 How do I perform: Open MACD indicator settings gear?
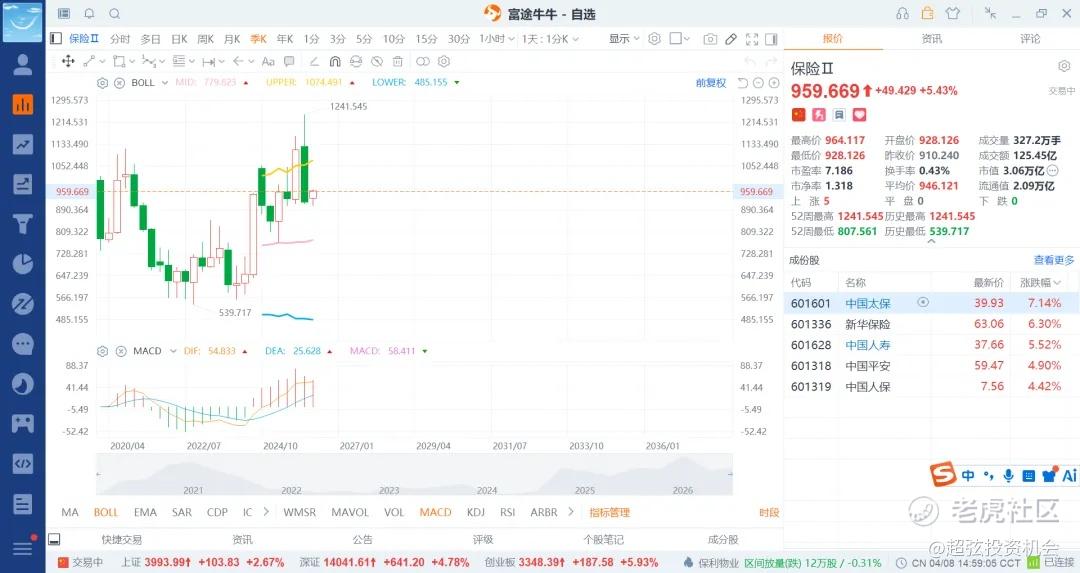click(103, 351)
